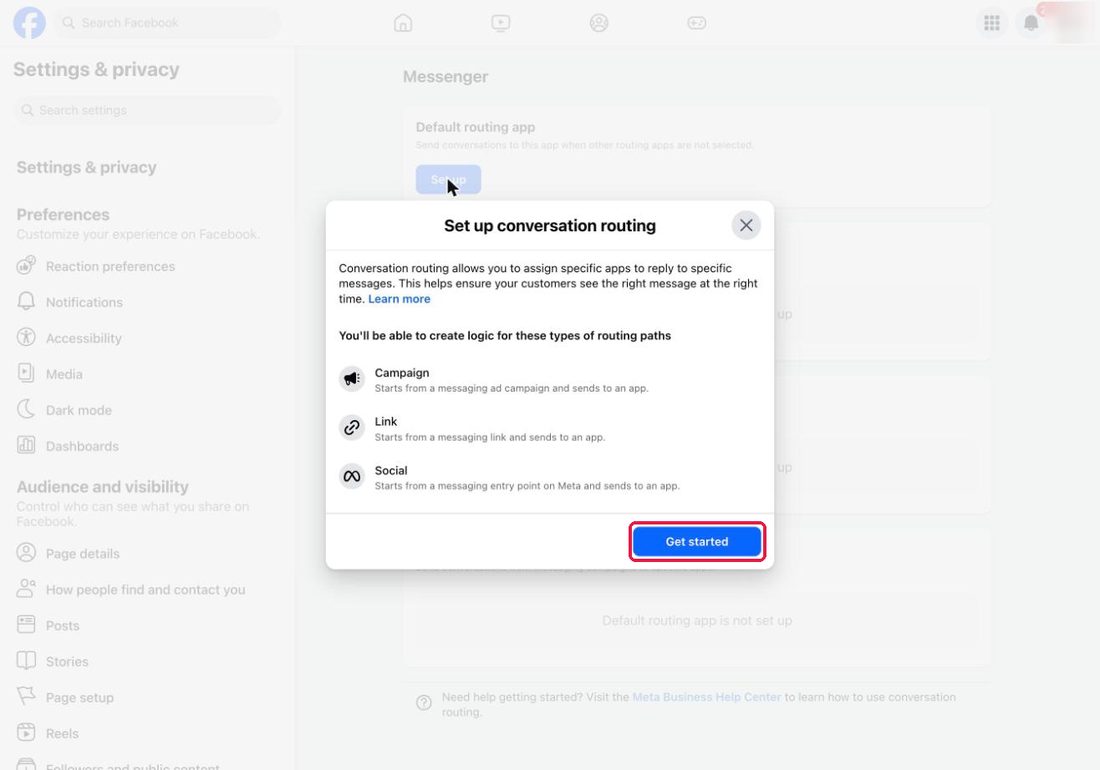The height and width of the screenshot is (770, 1100).
Task: Click the Preferences section heading
Action: point(63,215)
